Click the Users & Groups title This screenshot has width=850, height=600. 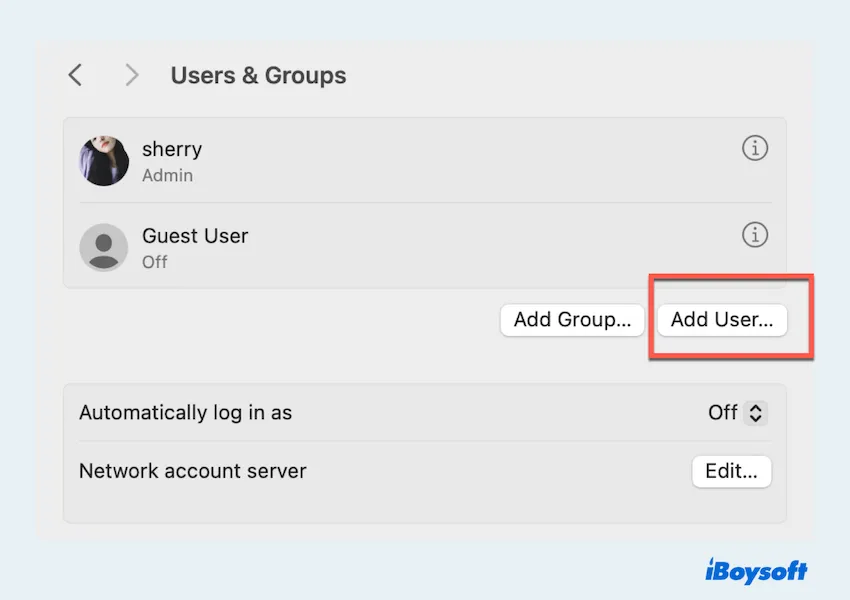[259, 75]
